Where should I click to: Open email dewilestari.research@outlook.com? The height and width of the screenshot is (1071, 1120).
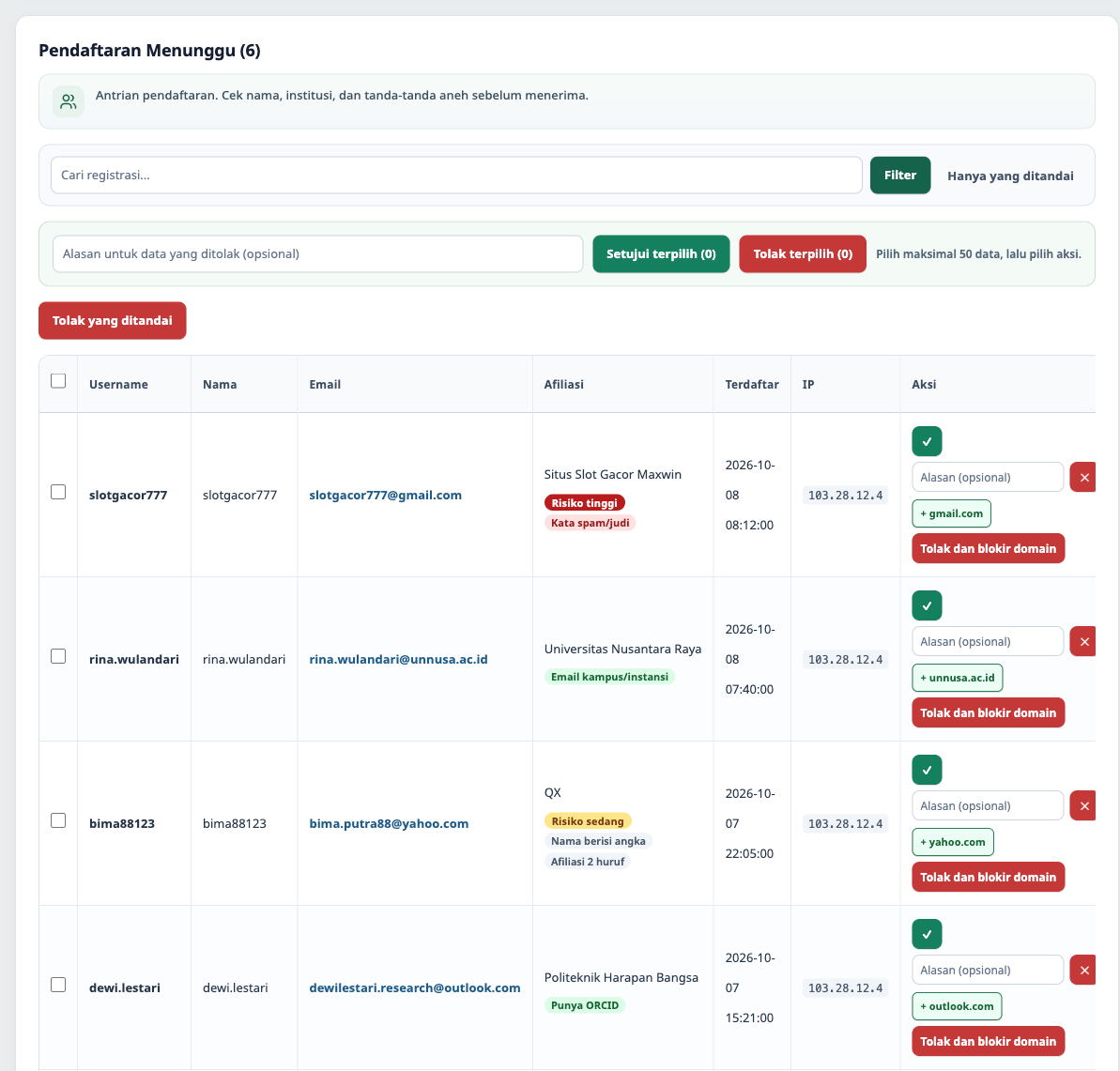[414, 987]
